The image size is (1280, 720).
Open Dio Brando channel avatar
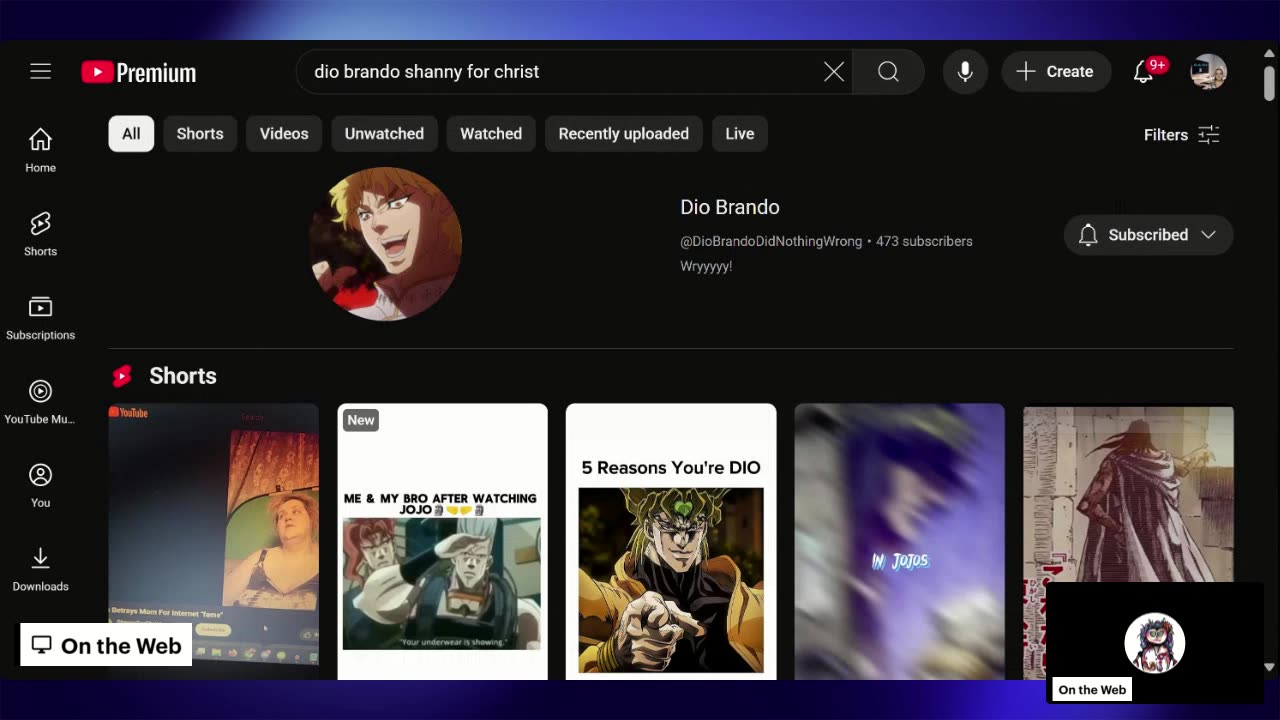click(386, 244)
